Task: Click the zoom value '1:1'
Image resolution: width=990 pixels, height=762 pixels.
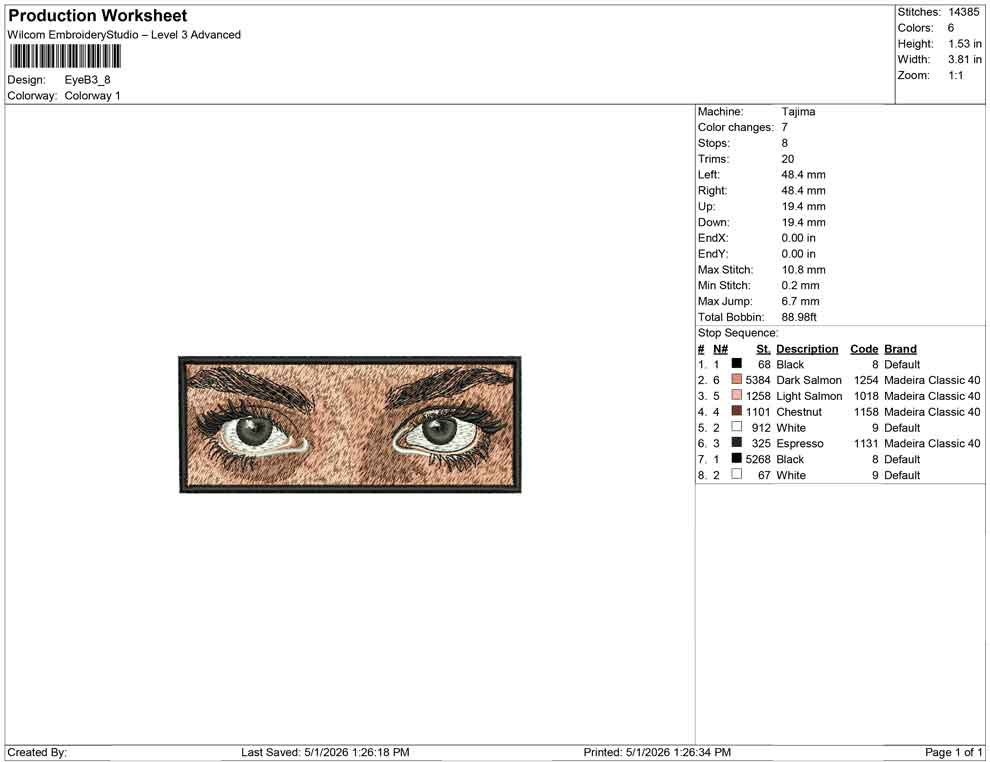Action: (955, 75)
